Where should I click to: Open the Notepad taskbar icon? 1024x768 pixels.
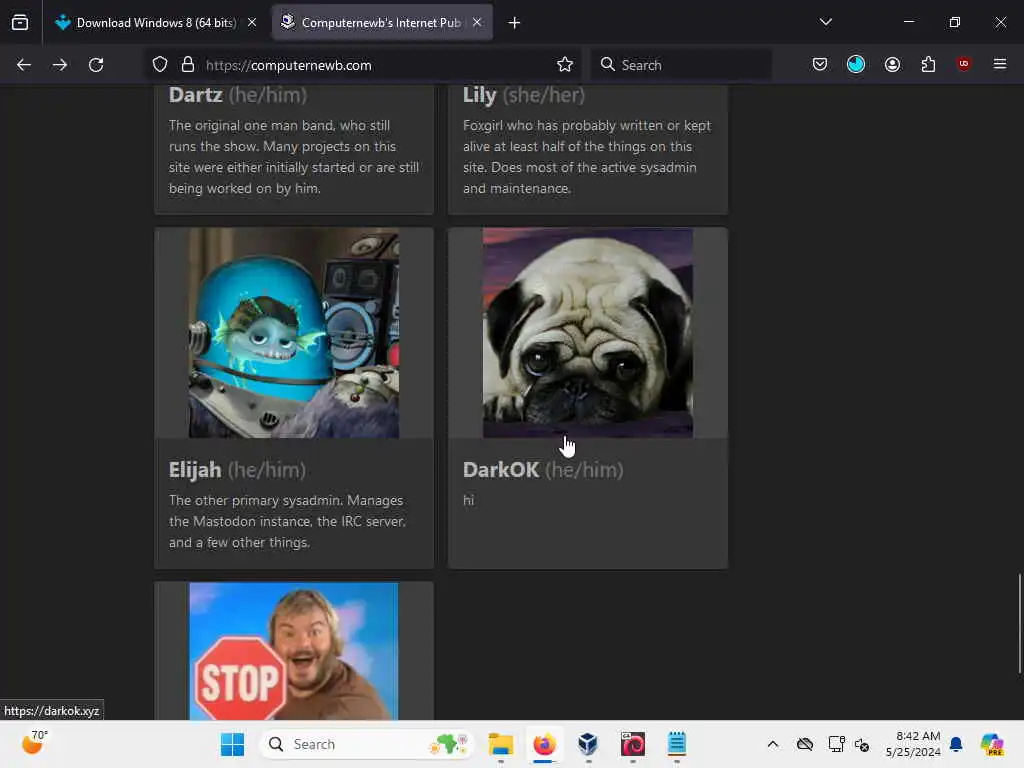point(677,744)
